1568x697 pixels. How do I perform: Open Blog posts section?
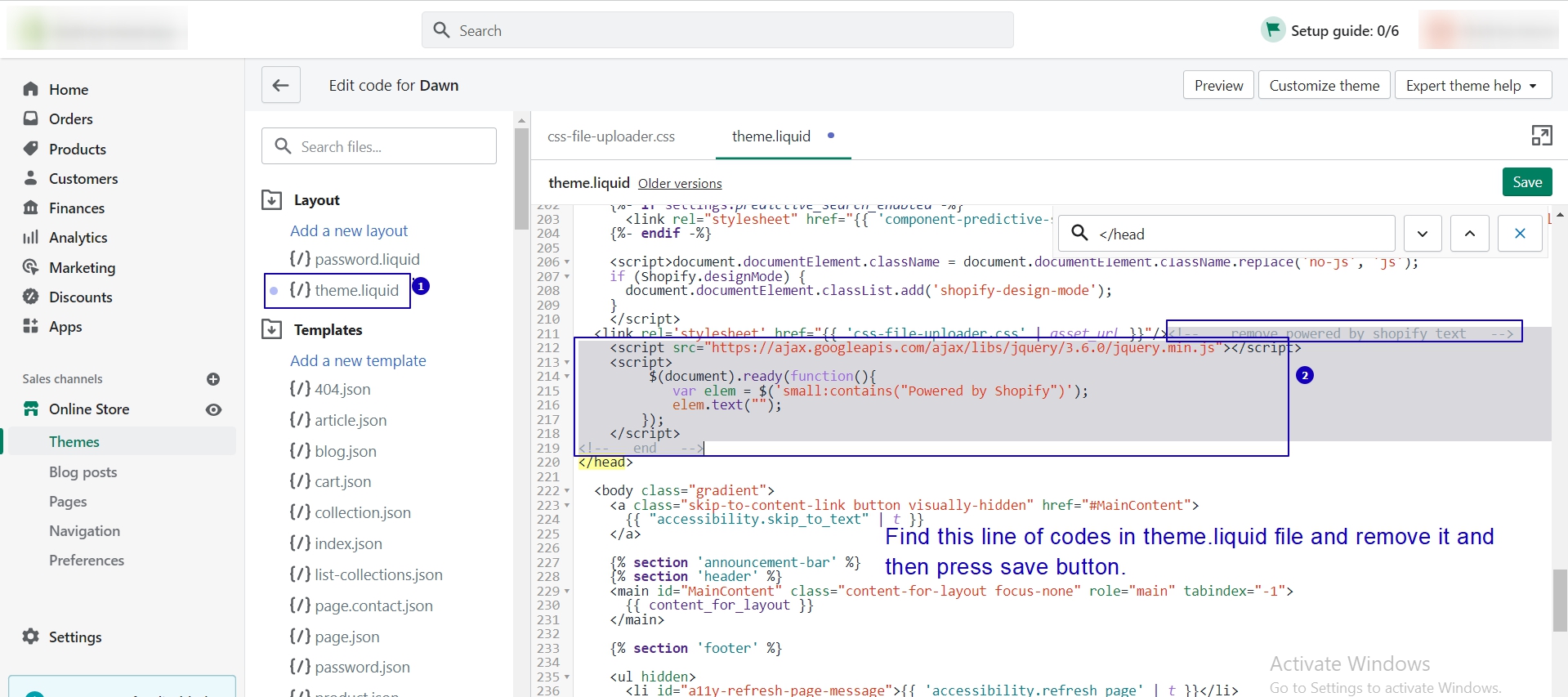click(83, 471)
